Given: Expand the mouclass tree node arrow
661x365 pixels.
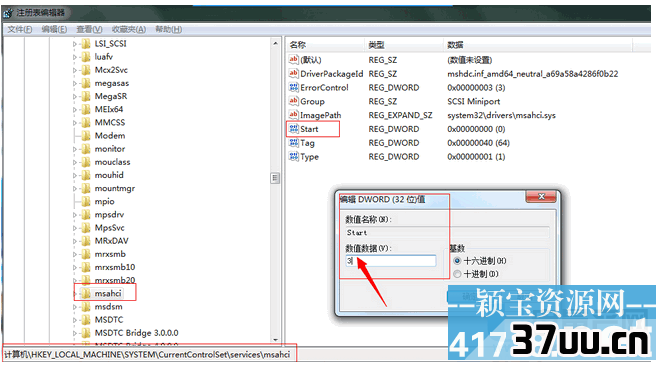Looking at the screenshot, I should [75, 162].
